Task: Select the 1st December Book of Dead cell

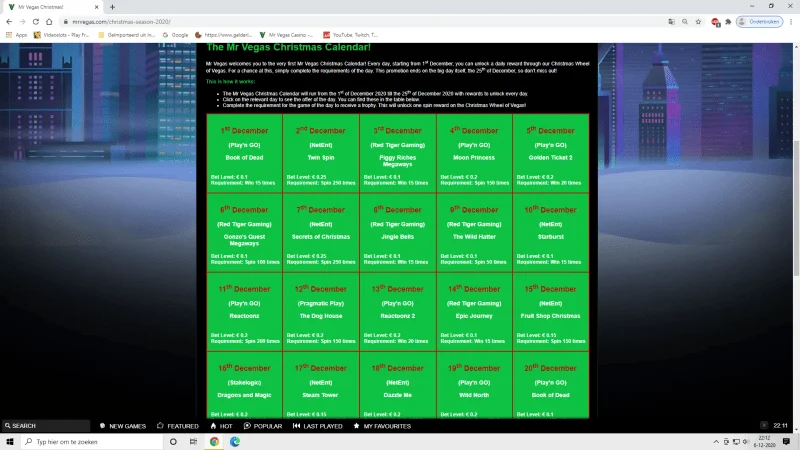Action: [x=244, y=153]
